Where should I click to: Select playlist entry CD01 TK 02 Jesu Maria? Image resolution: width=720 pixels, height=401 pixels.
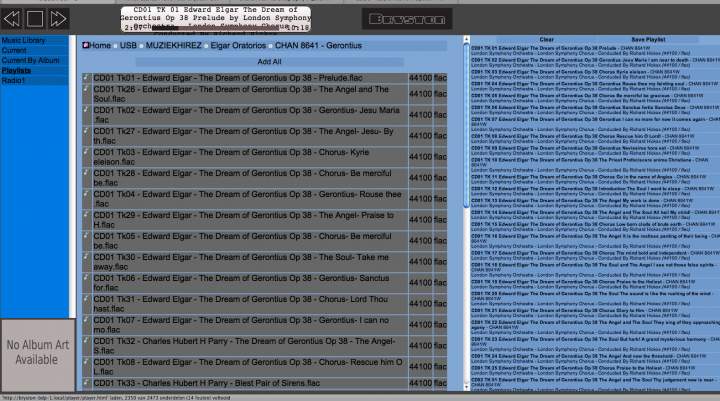point(595,62)
